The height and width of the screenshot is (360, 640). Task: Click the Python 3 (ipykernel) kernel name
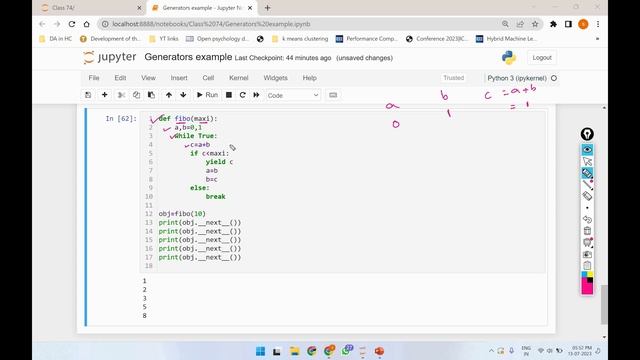[517, 78]
